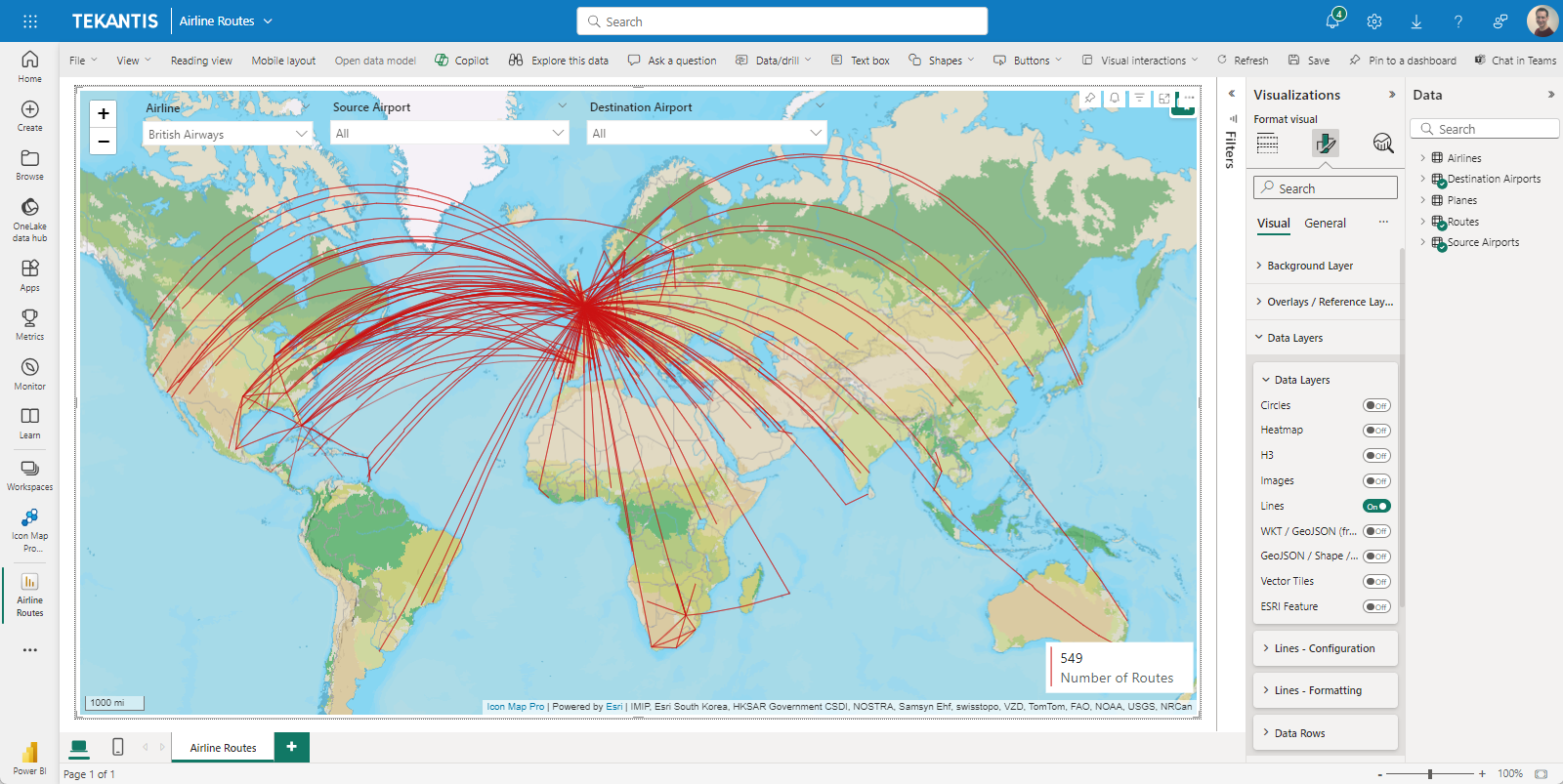Open notifications bell icon
Screen dimensions: 1563x784
point(1333,21)
